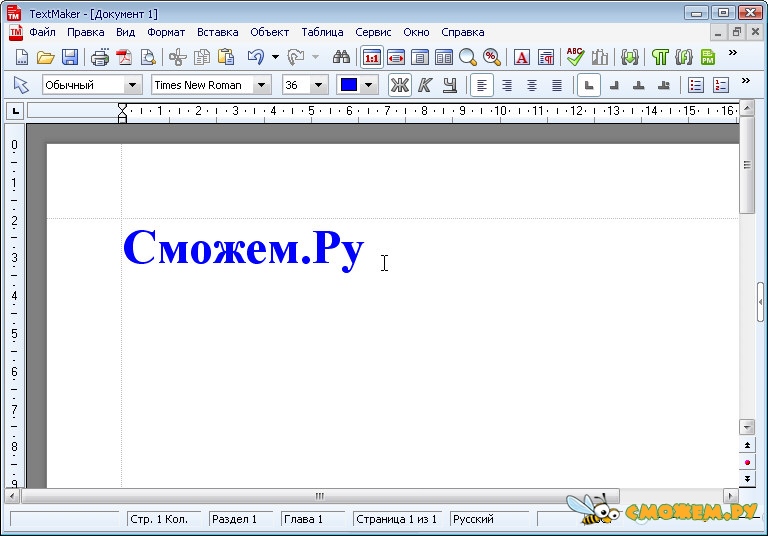Center the paragraph
This screenshot has width=768, height=536.
pos(531,85)
